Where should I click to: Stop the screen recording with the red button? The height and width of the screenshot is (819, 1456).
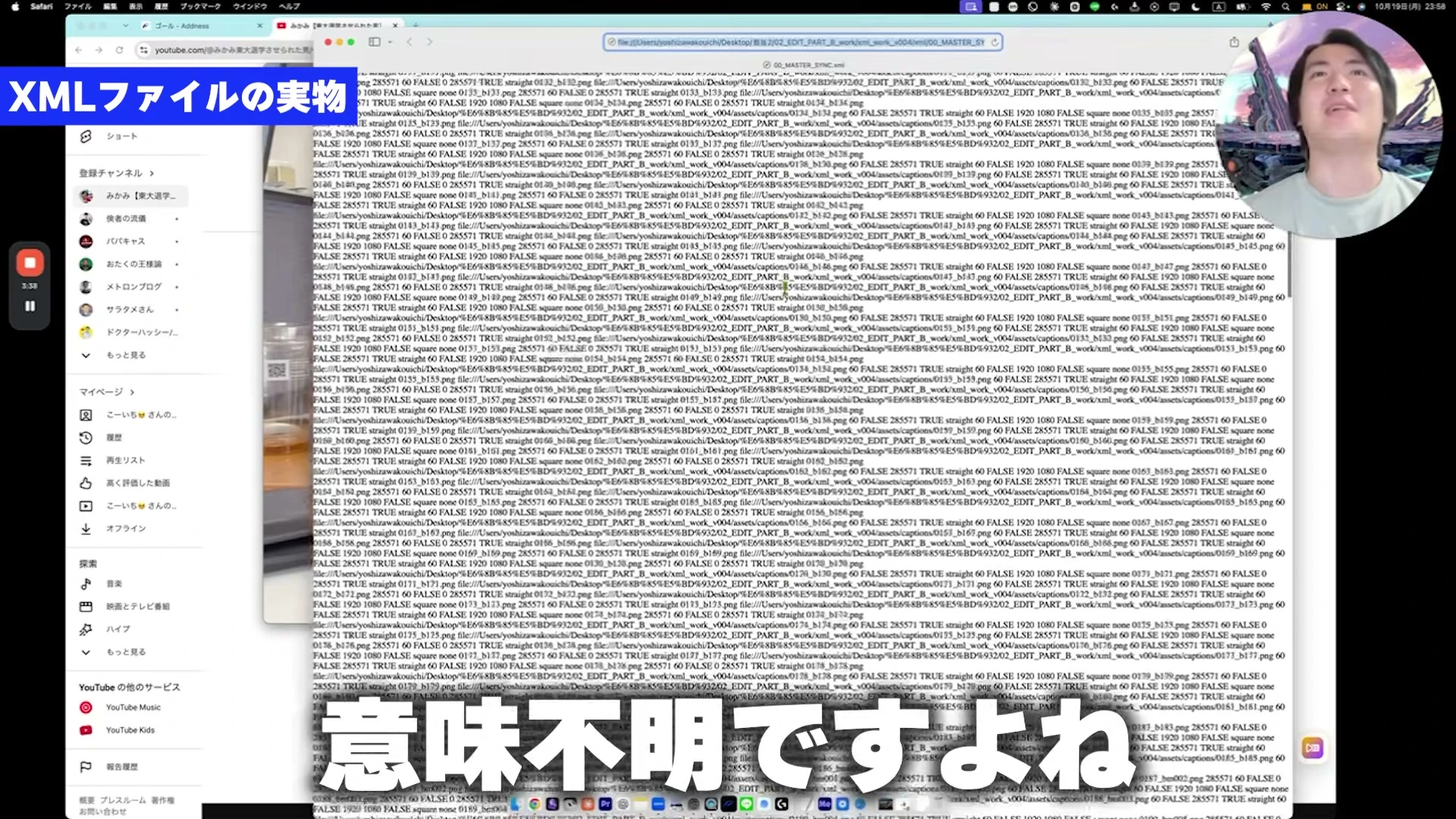(x=30, y=263)
